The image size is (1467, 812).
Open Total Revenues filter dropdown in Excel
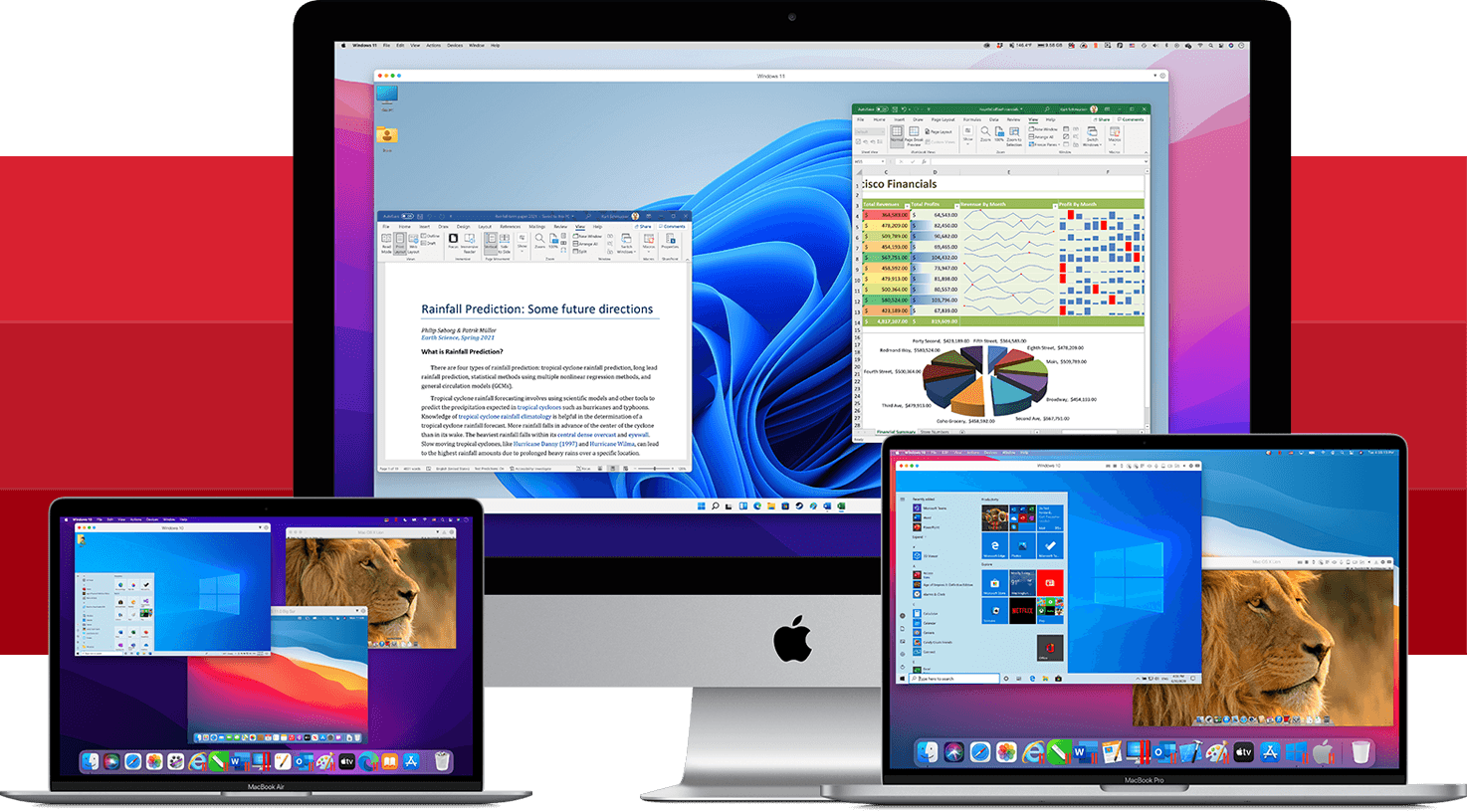[x=907, y=206]
